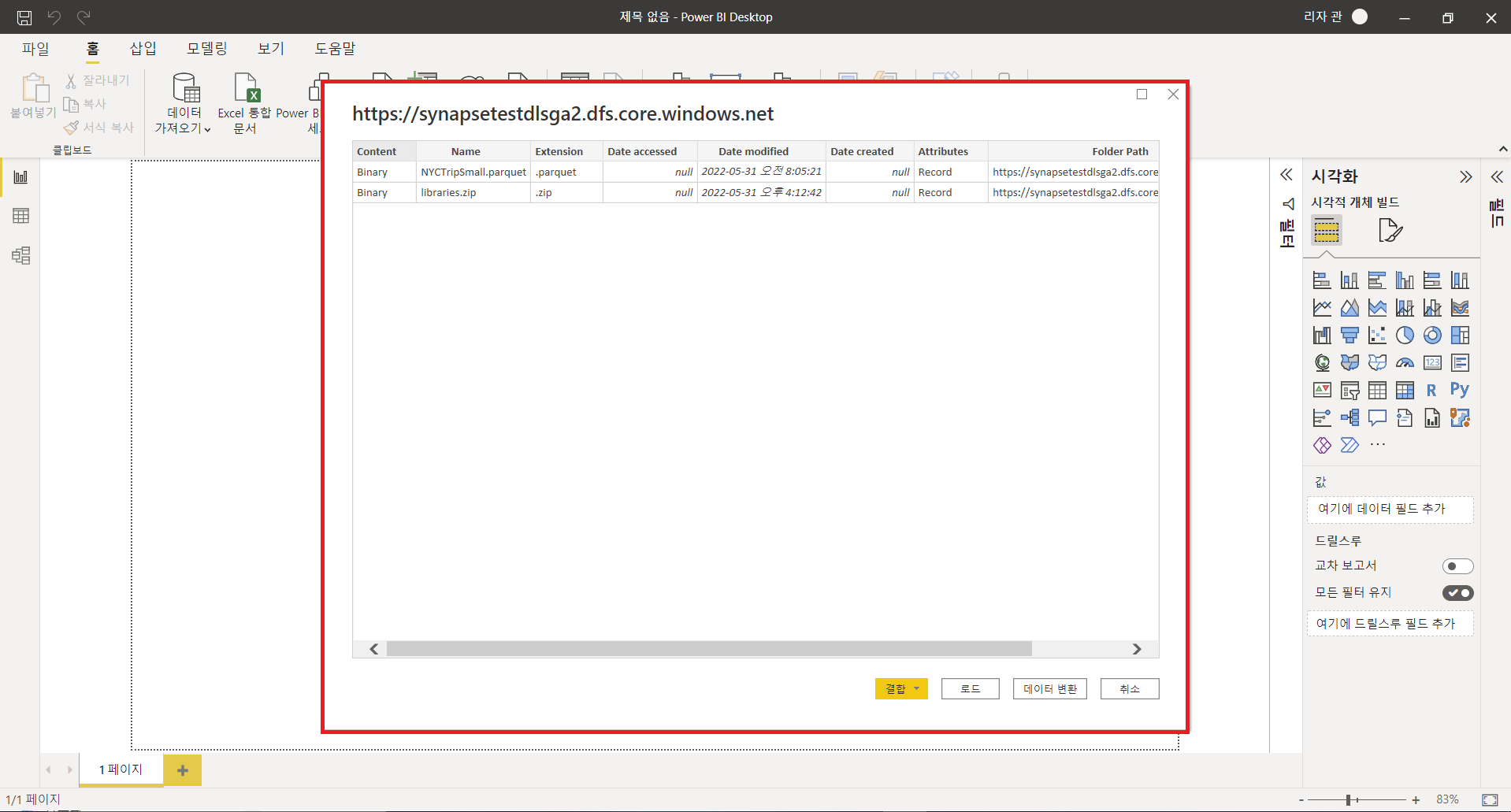Viewport: 1511px width, 812px height.
Task: Select the waterfall chart visual
Action: click(x=1322, y=336)
